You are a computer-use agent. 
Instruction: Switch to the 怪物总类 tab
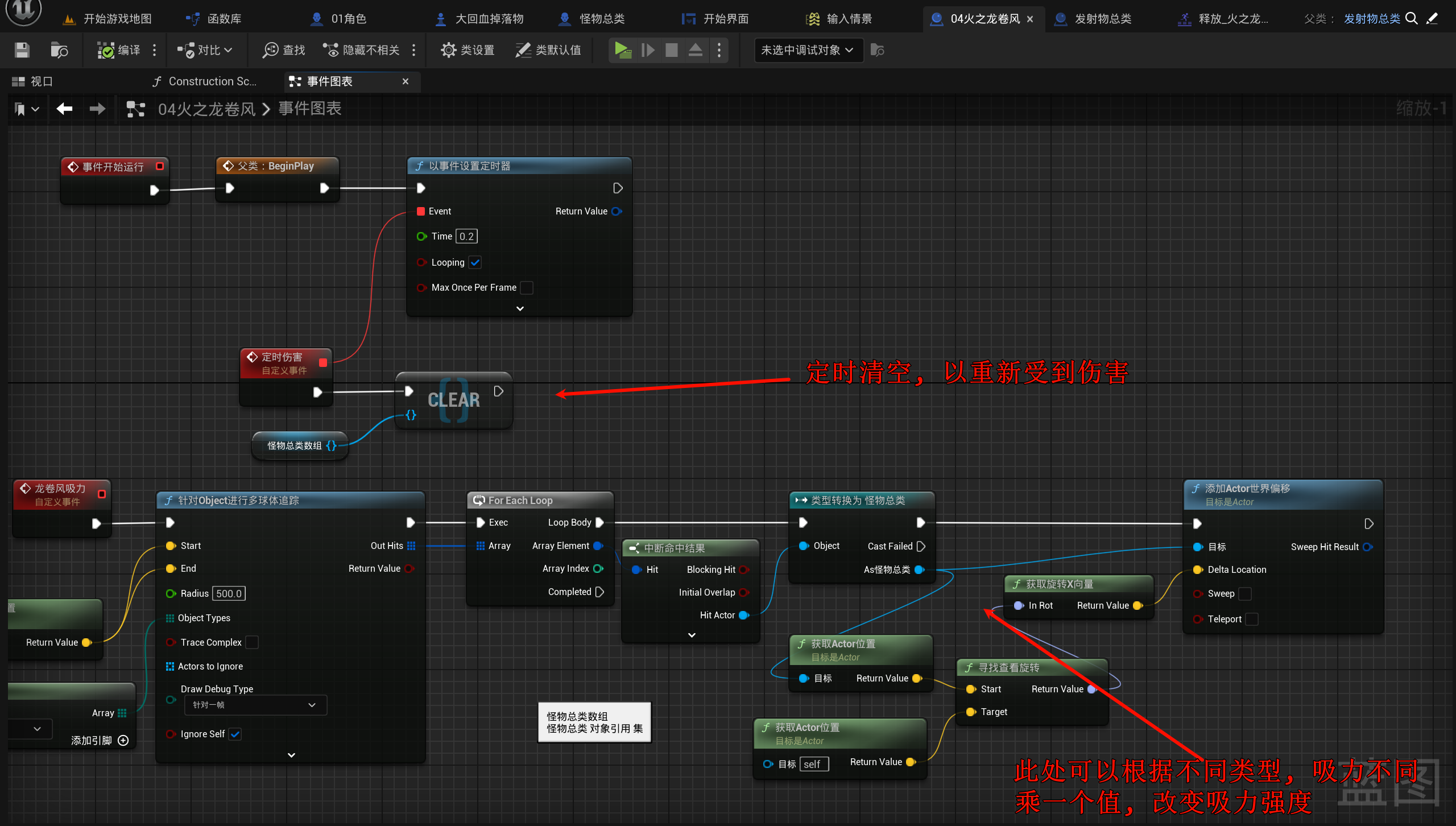click(593, 19)
